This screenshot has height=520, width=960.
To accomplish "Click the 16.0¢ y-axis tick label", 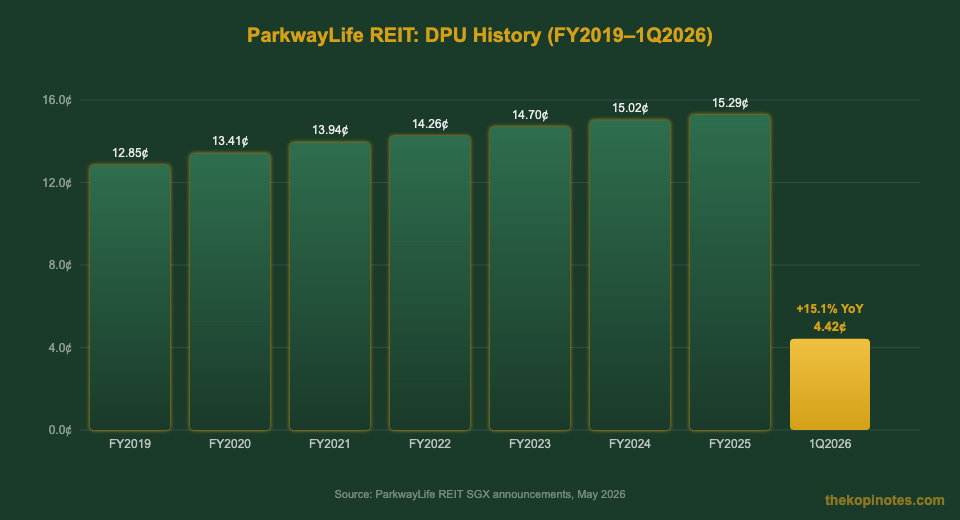I will (x=57, y=100).
